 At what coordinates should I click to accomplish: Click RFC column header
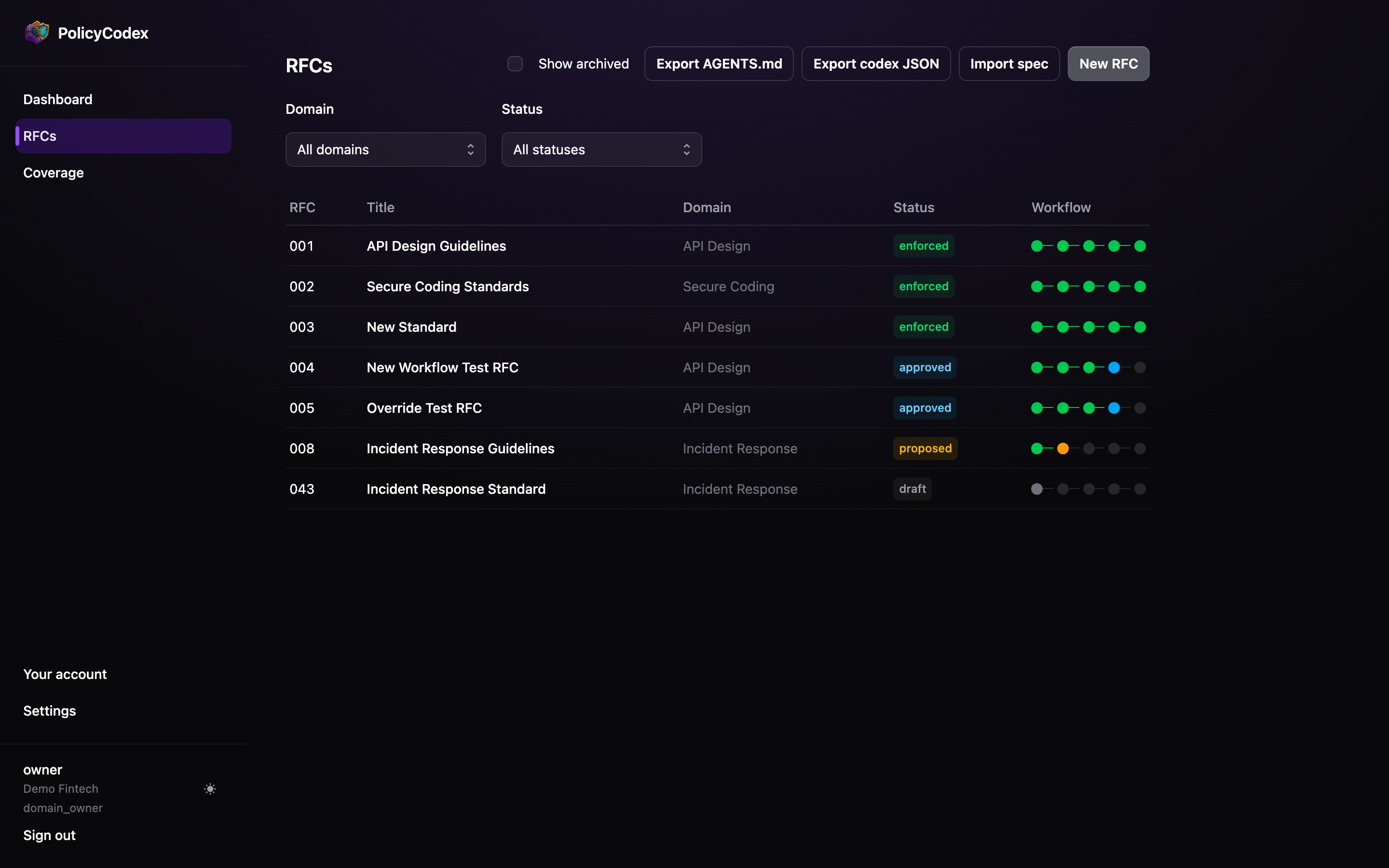(x=302, y=207)
